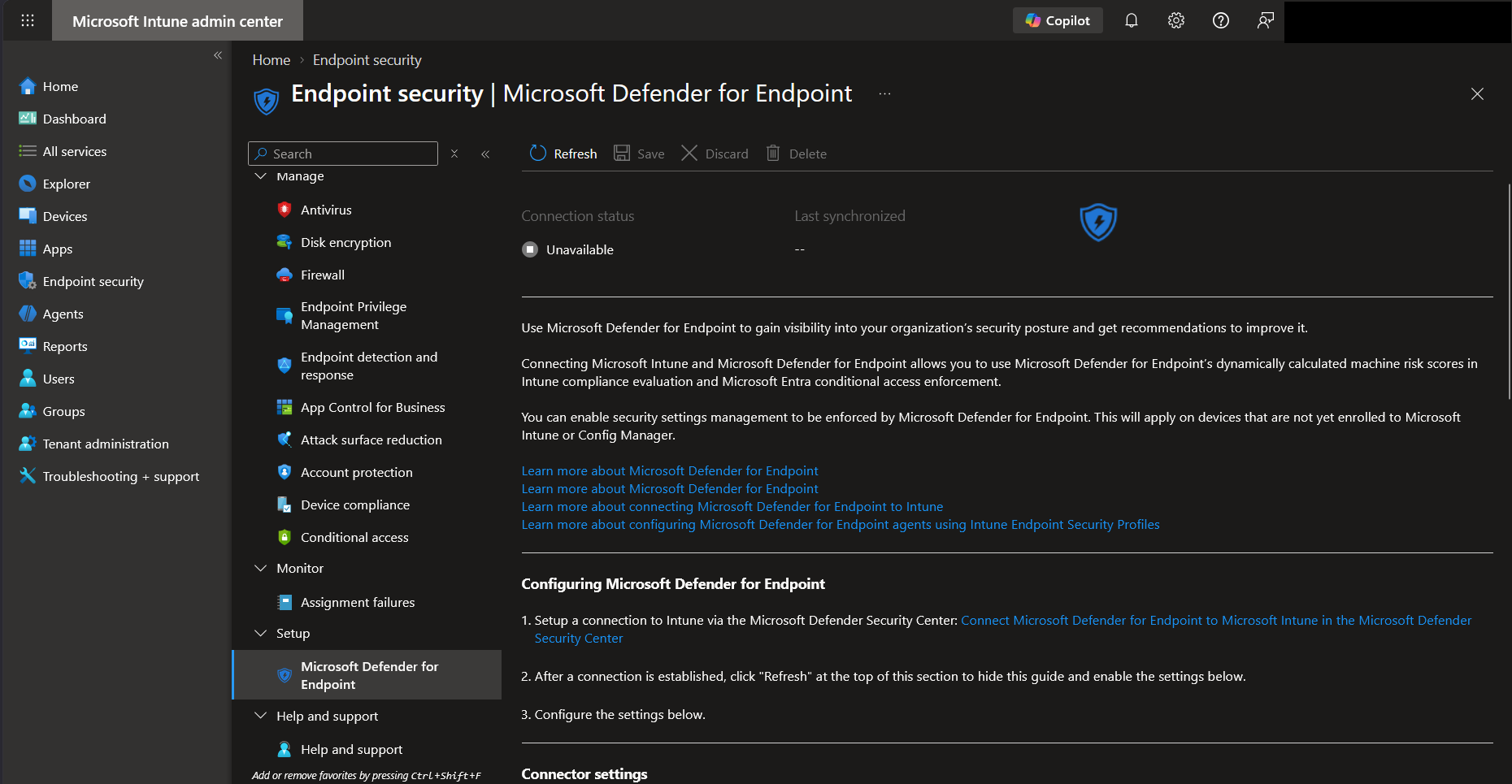Clear the blade menu search
1512x784 pixels.
[x=454, y=154]
